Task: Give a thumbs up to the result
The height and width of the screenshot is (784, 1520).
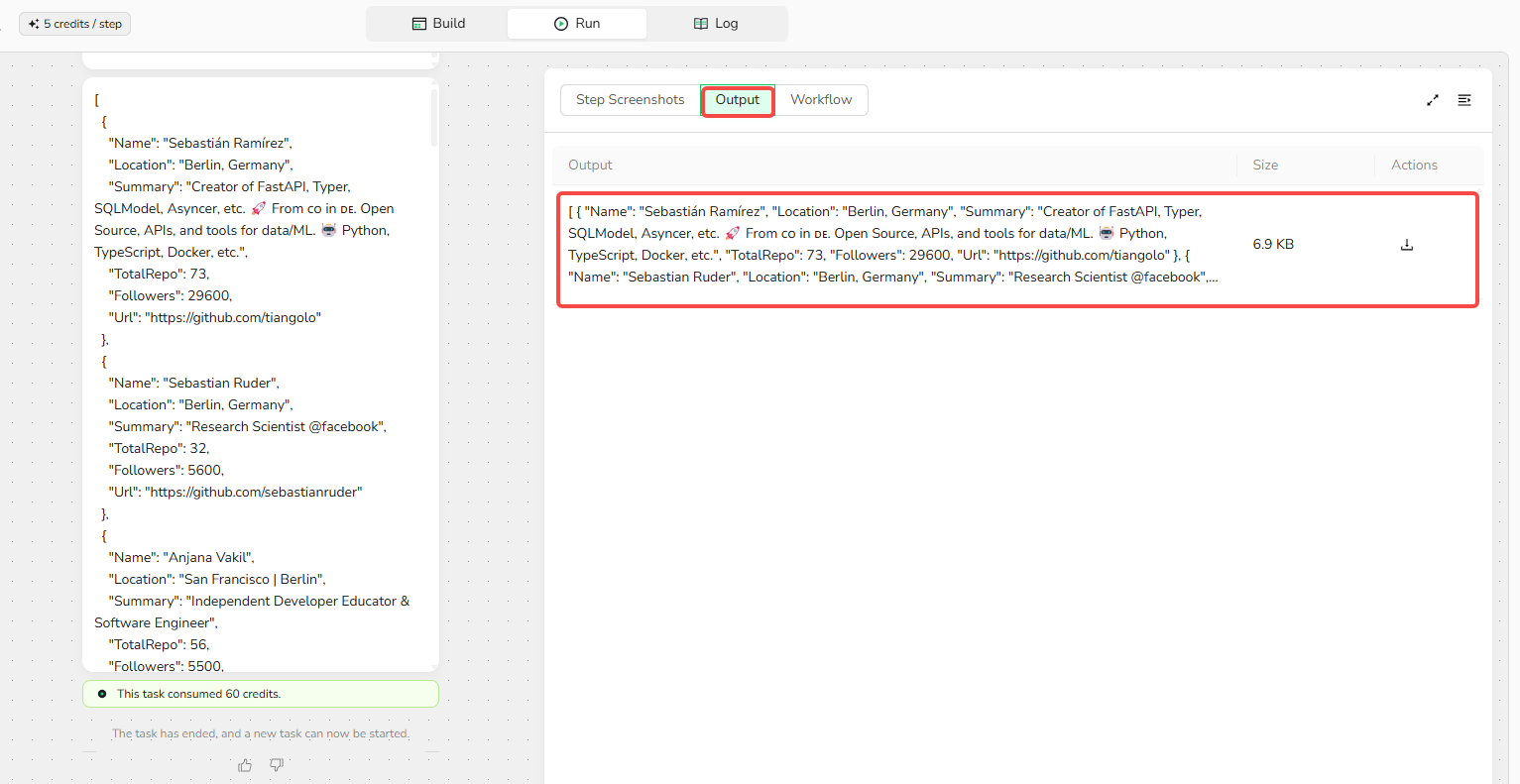Action: [x=245, y=765]
